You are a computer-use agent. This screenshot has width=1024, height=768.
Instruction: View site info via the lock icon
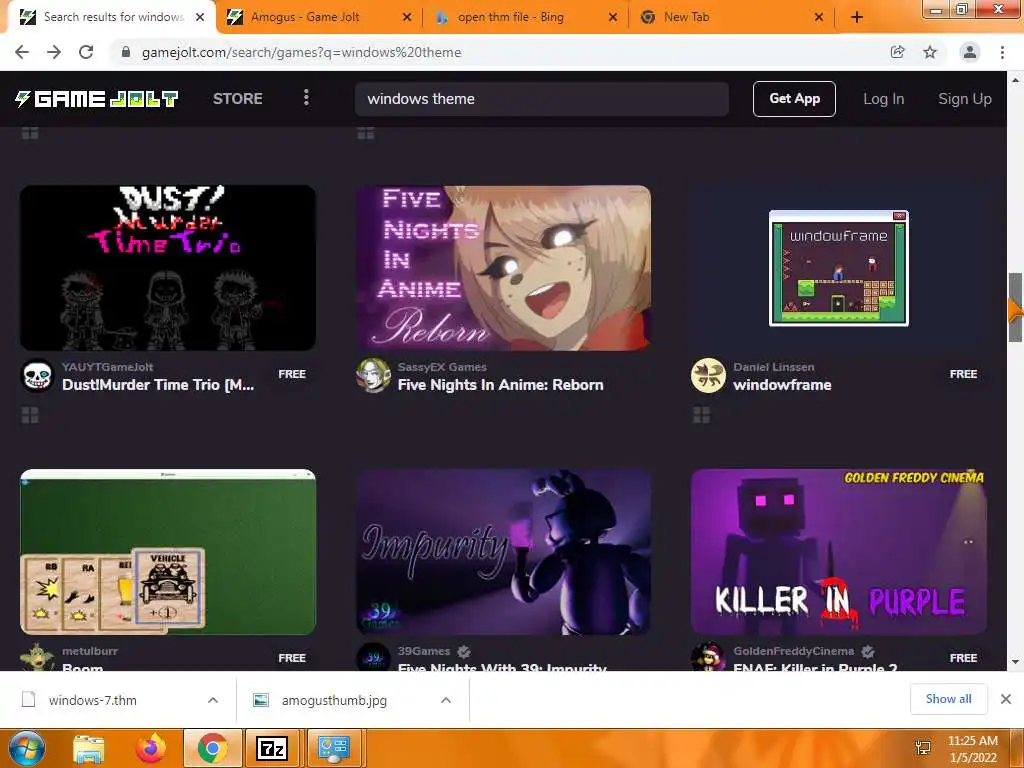(x=126, y=52)
